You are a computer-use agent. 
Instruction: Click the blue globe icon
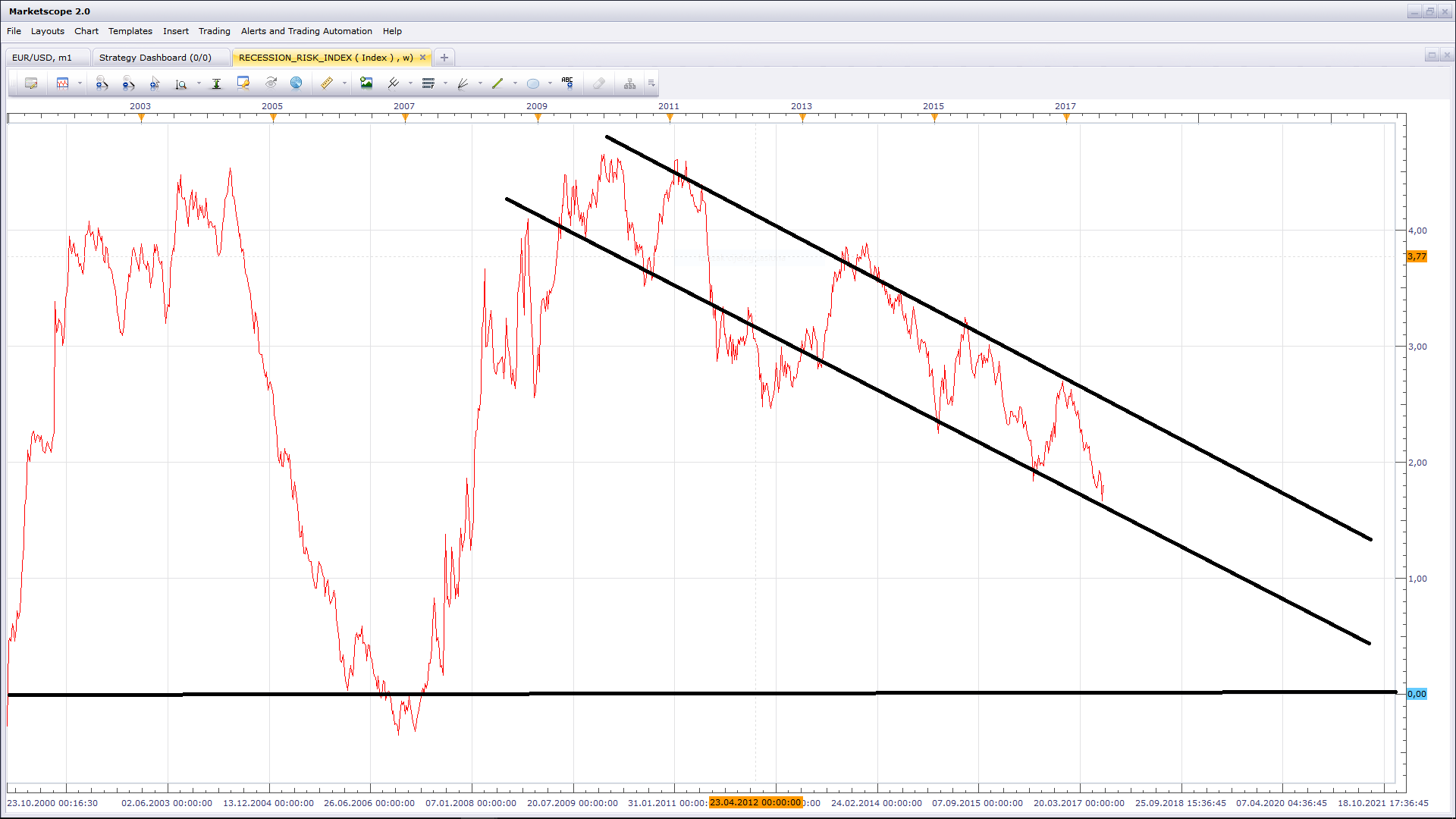(x=297, y=83)
